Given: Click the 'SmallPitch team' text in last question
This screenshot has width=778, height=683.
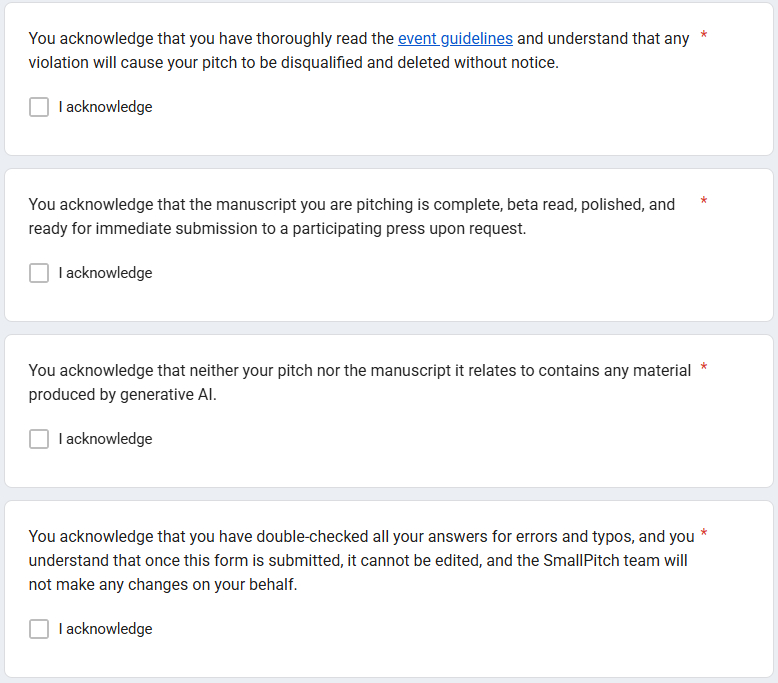Looking at the screenshot, I should tap(602, 561).
